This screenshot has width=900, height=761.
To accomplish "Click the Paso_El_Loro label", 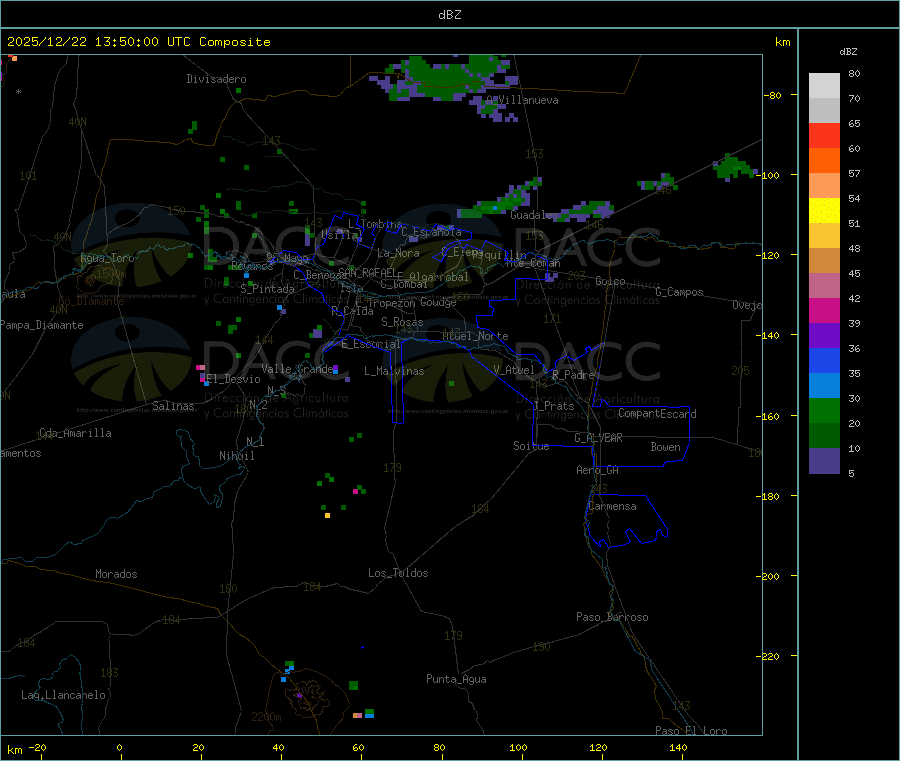I will (692, 731).
